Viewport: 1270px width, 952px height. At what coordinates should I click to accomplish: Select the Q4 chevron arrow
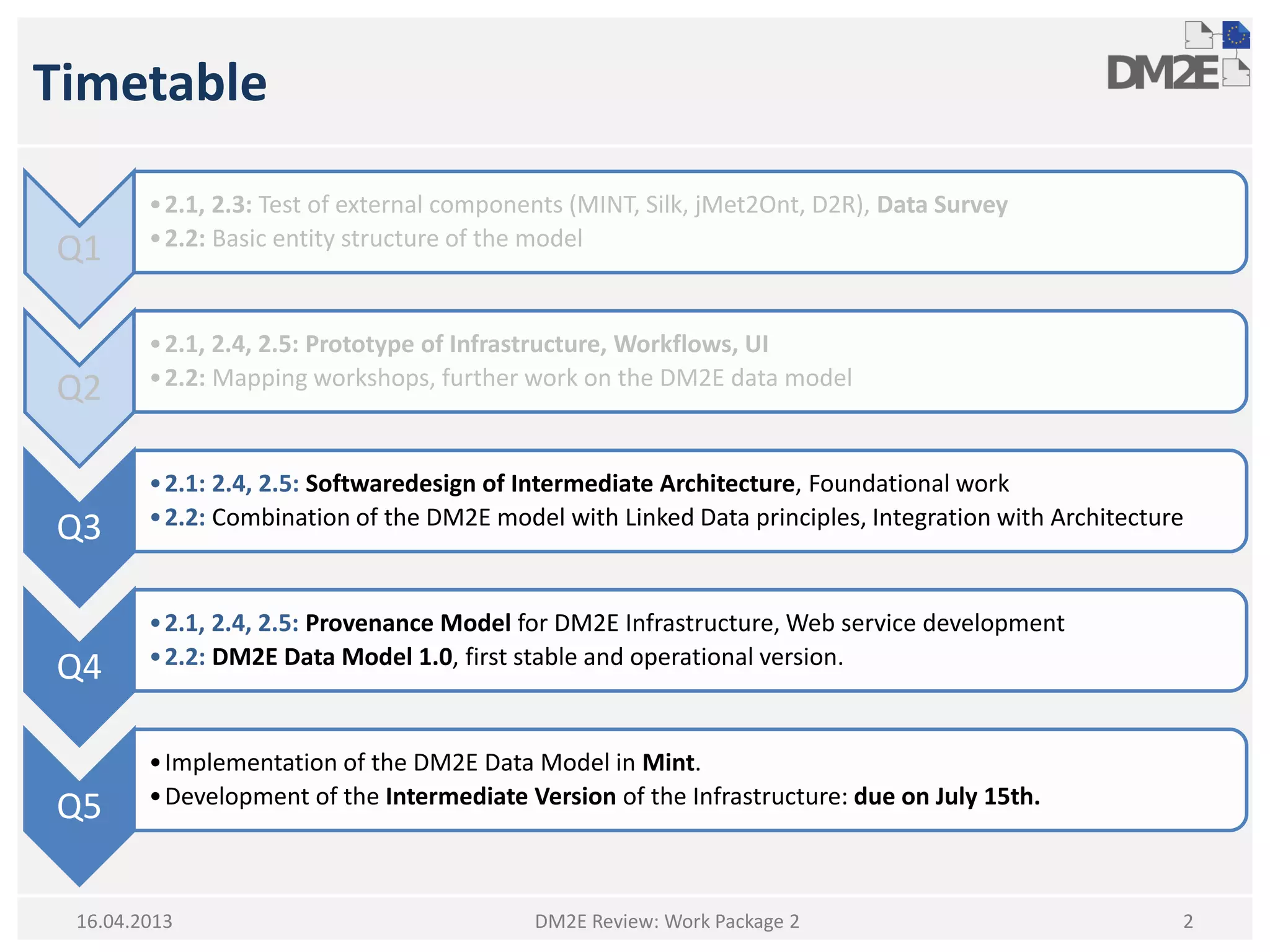(79, 668)
